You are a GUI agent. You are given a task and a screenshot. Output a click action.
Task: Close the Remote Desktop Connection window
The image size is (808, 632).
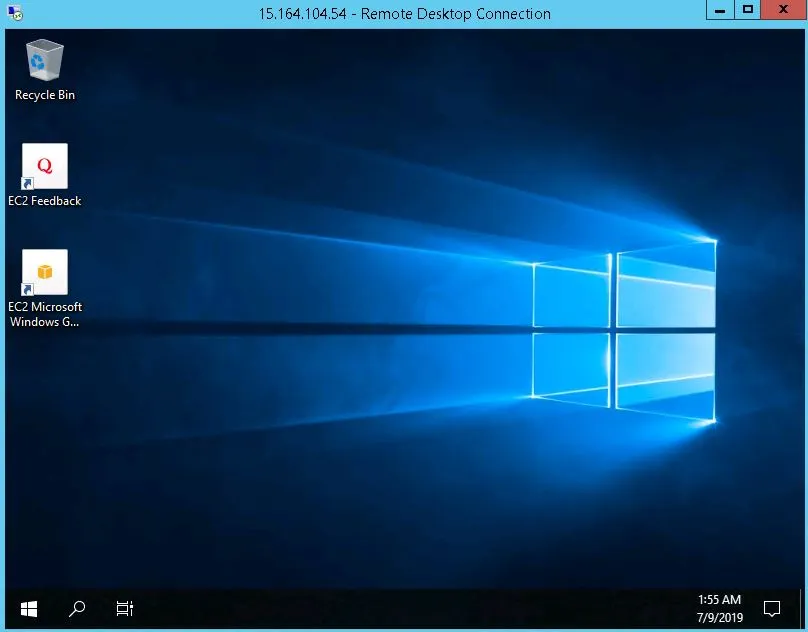pyautogui.click(x=783, y=10)
